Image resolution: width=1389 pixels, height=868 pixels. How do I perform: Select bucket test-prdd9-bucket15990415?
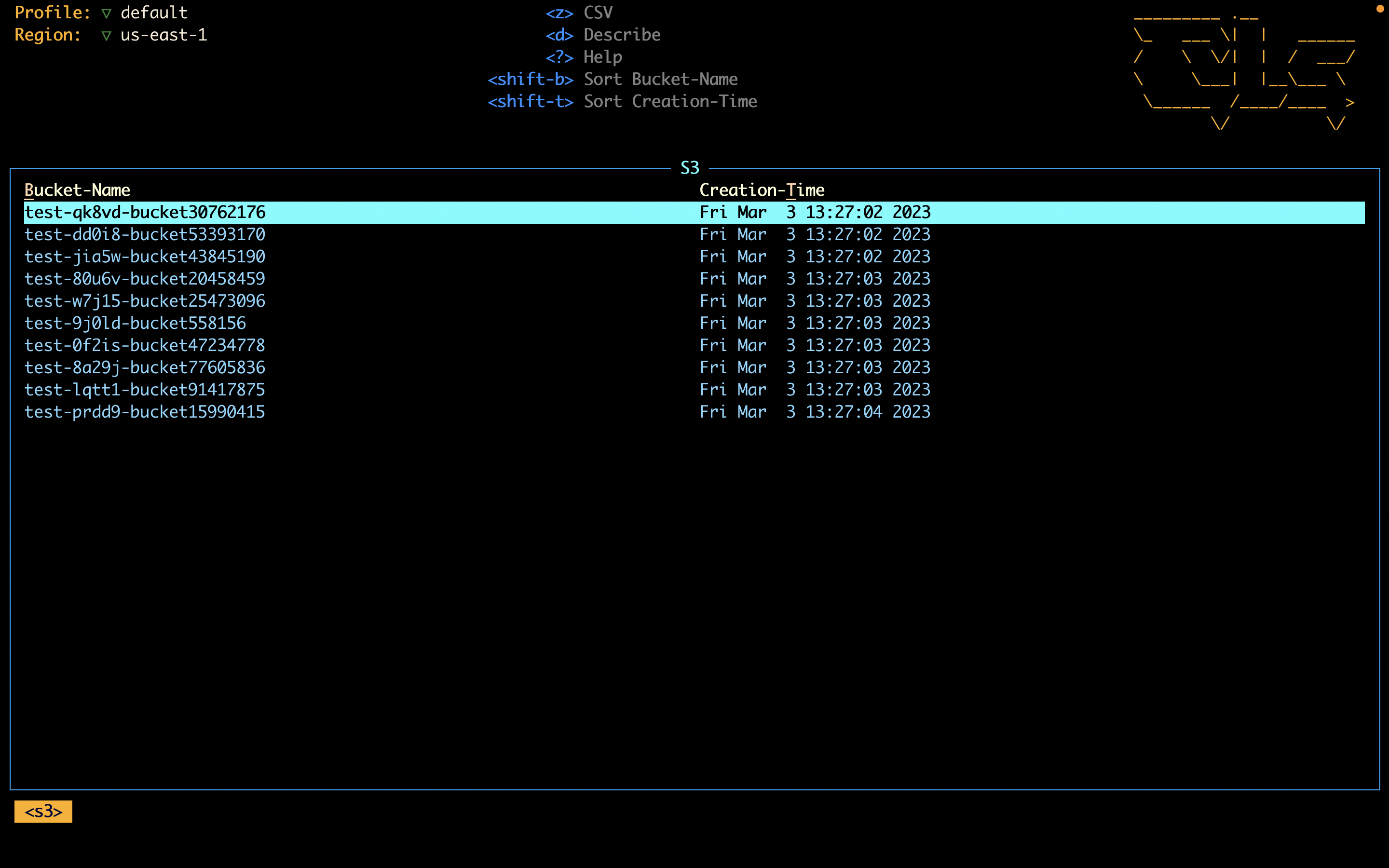tap(145, 412)
